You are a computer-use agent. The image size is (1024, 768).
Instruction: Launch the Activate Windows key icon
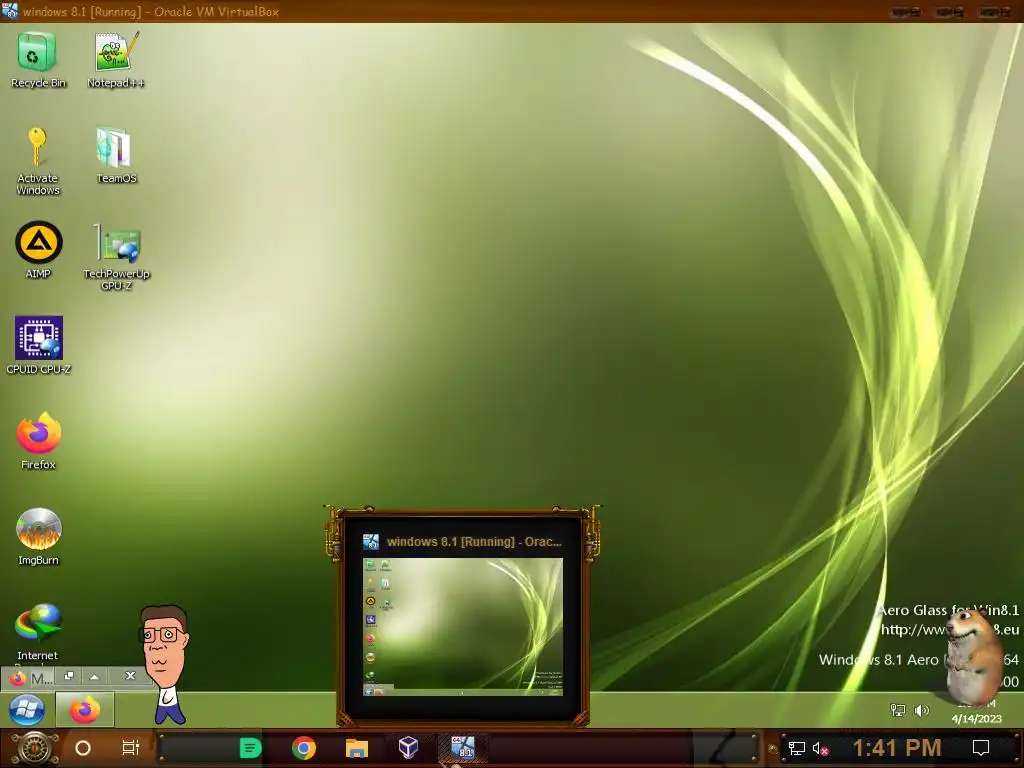tap(38, 161)
